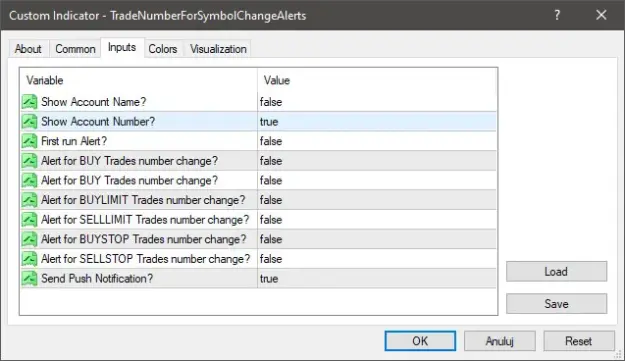This screenshot has height=361, width=625.
Task: Select the Send Push Notification? variable
Action: (97, 278)
